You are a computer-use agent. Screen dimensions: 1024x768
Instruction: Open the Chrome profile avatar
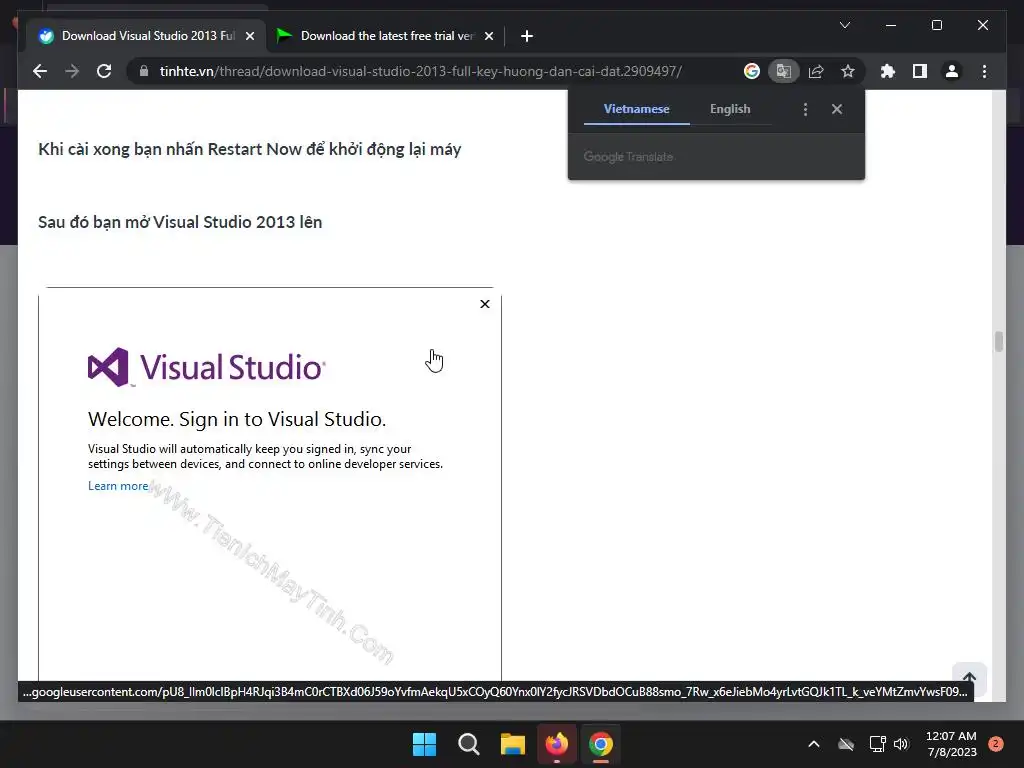[952, 71]
